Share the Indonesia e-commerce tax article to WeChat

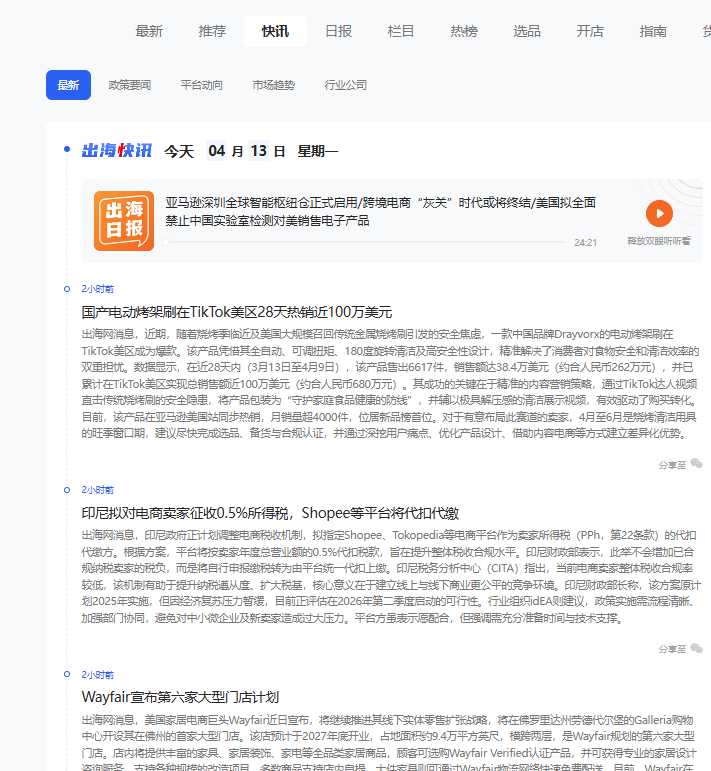(696, 648)
